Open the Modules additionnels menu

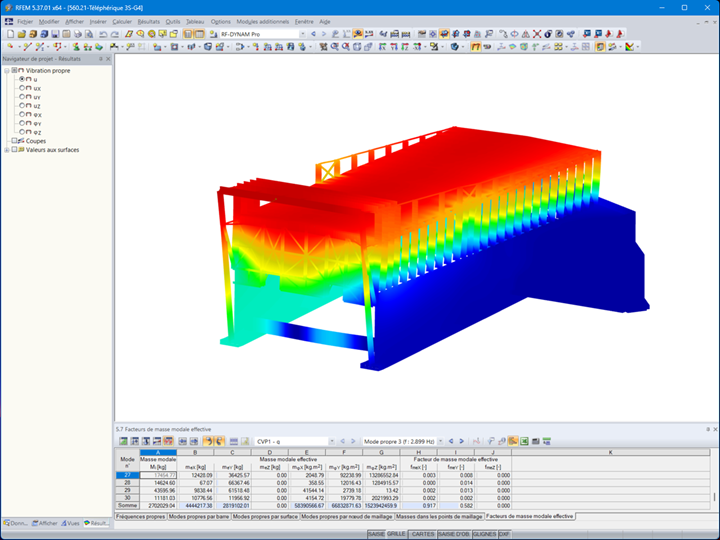263,22
